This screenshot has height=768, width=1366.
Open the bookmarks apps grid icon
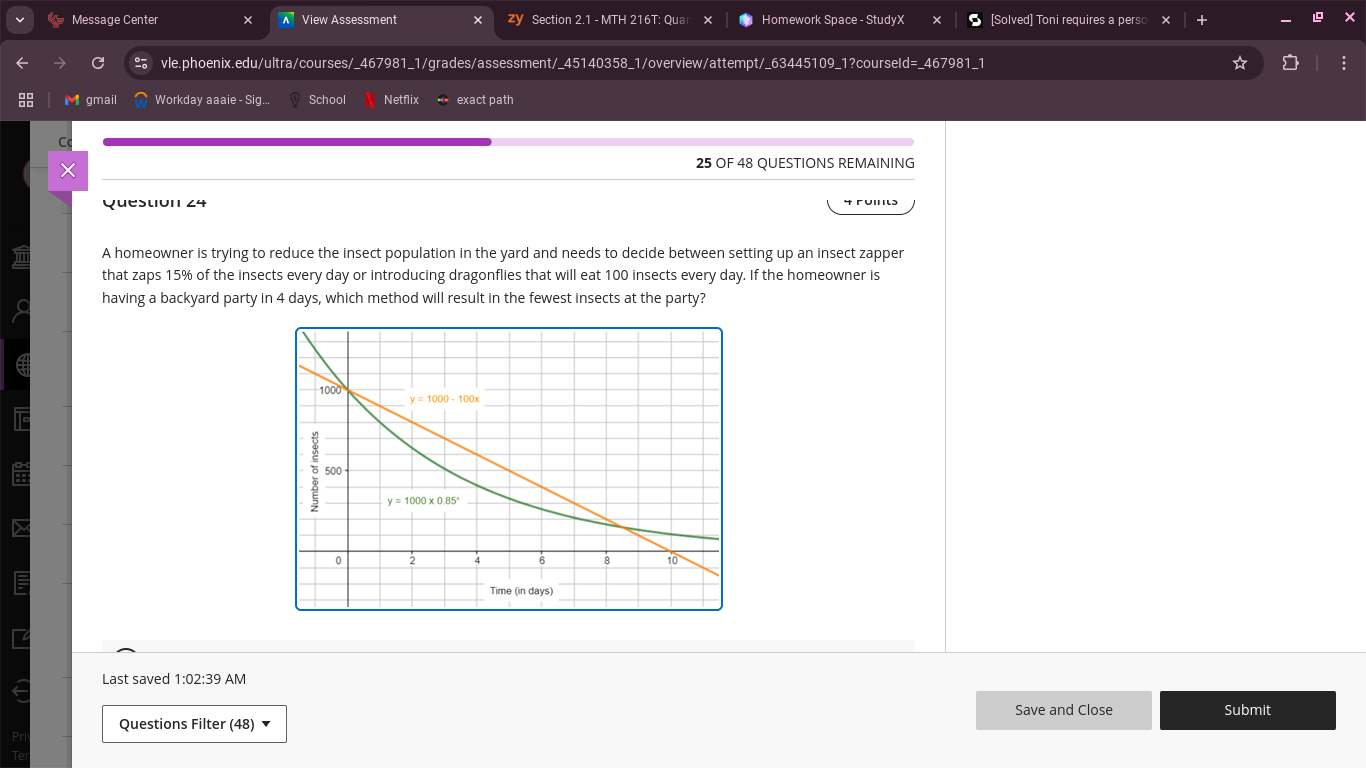coord(26,100)
